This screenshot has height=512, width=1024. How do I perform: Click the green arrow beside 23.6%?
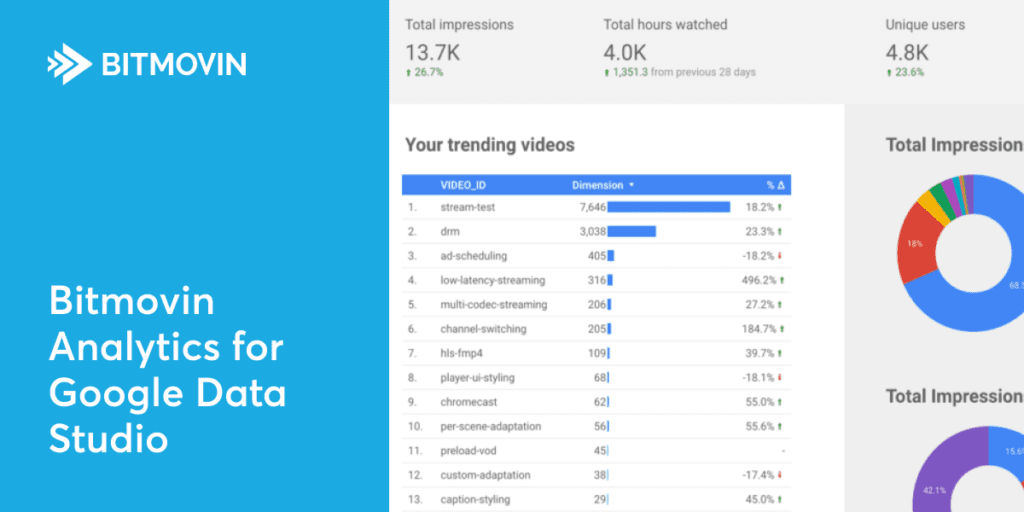[889, 72]
